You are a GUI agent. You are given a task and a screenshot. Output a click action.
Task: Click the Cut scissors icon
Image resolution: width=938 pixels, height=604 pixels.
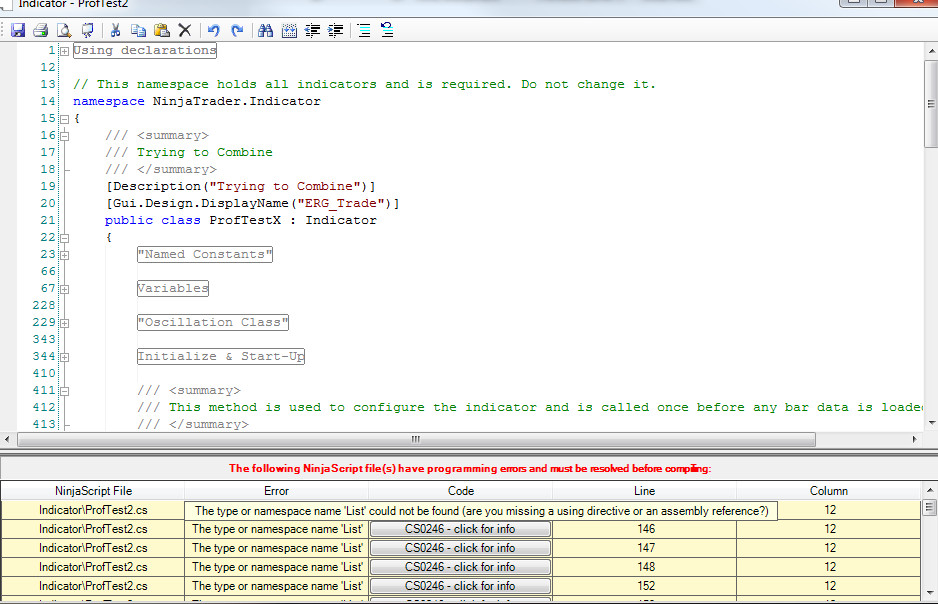pos(115,31)
